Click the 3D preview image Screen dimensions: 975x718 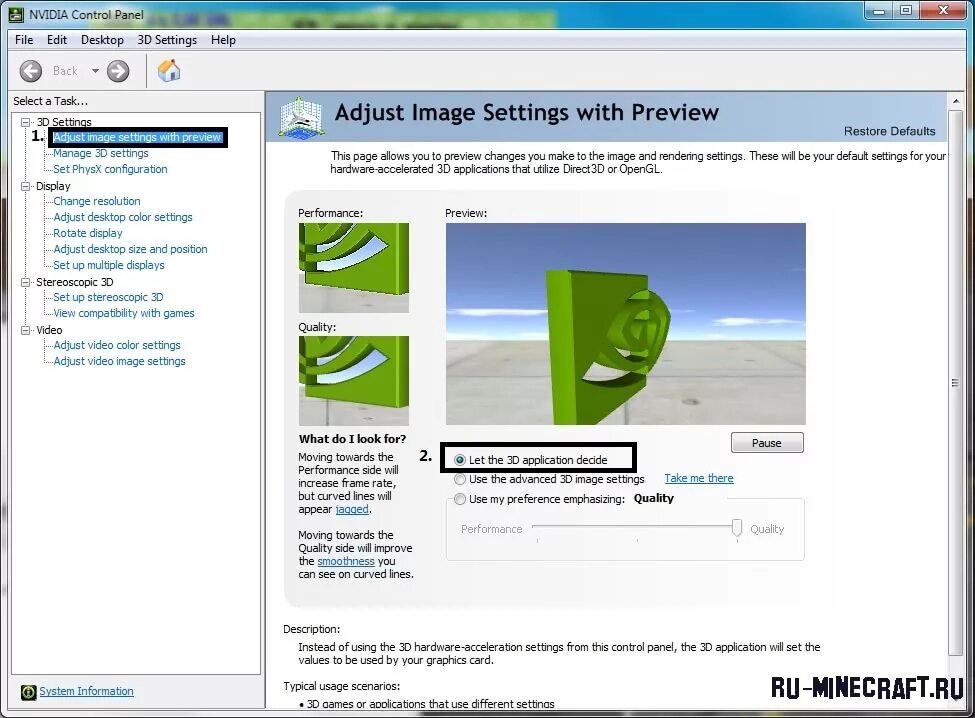(626, 324)
